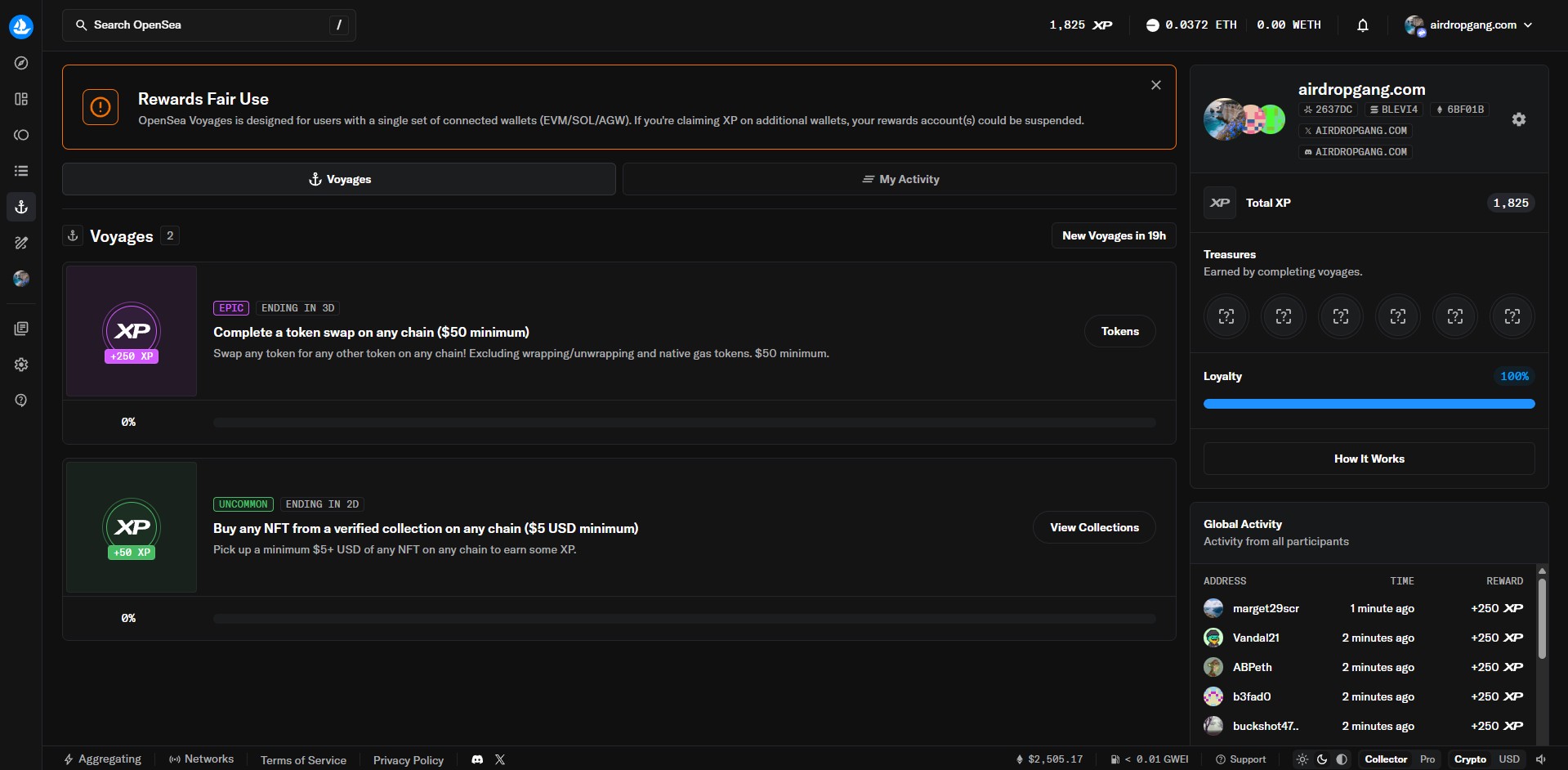Click the 1,825 XP header counter

point(1081,25)
